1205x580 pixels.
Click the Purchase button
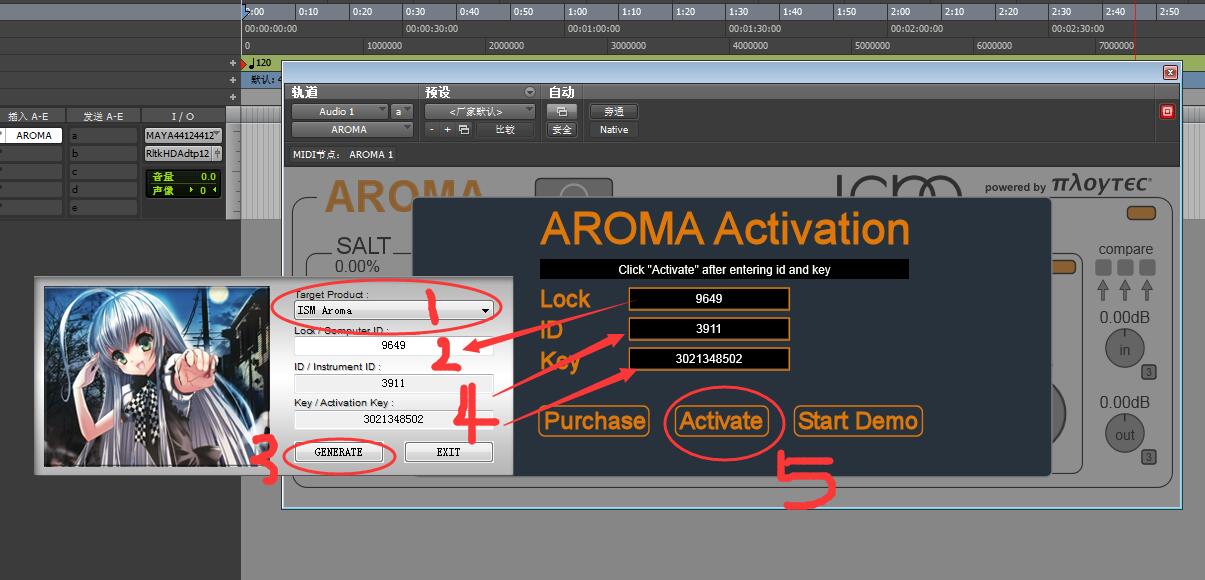[x=594, y=421]
